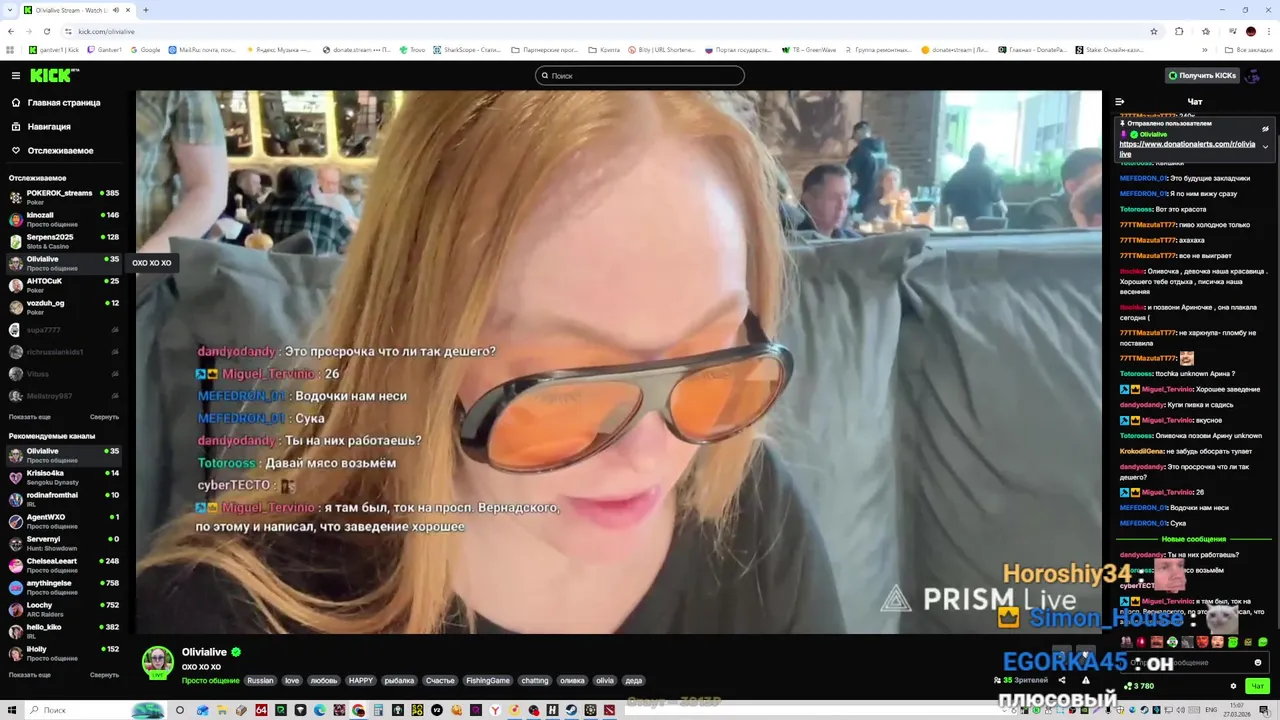
Task: Open Serpens2025 followed channel
Action: pos(63,241)
